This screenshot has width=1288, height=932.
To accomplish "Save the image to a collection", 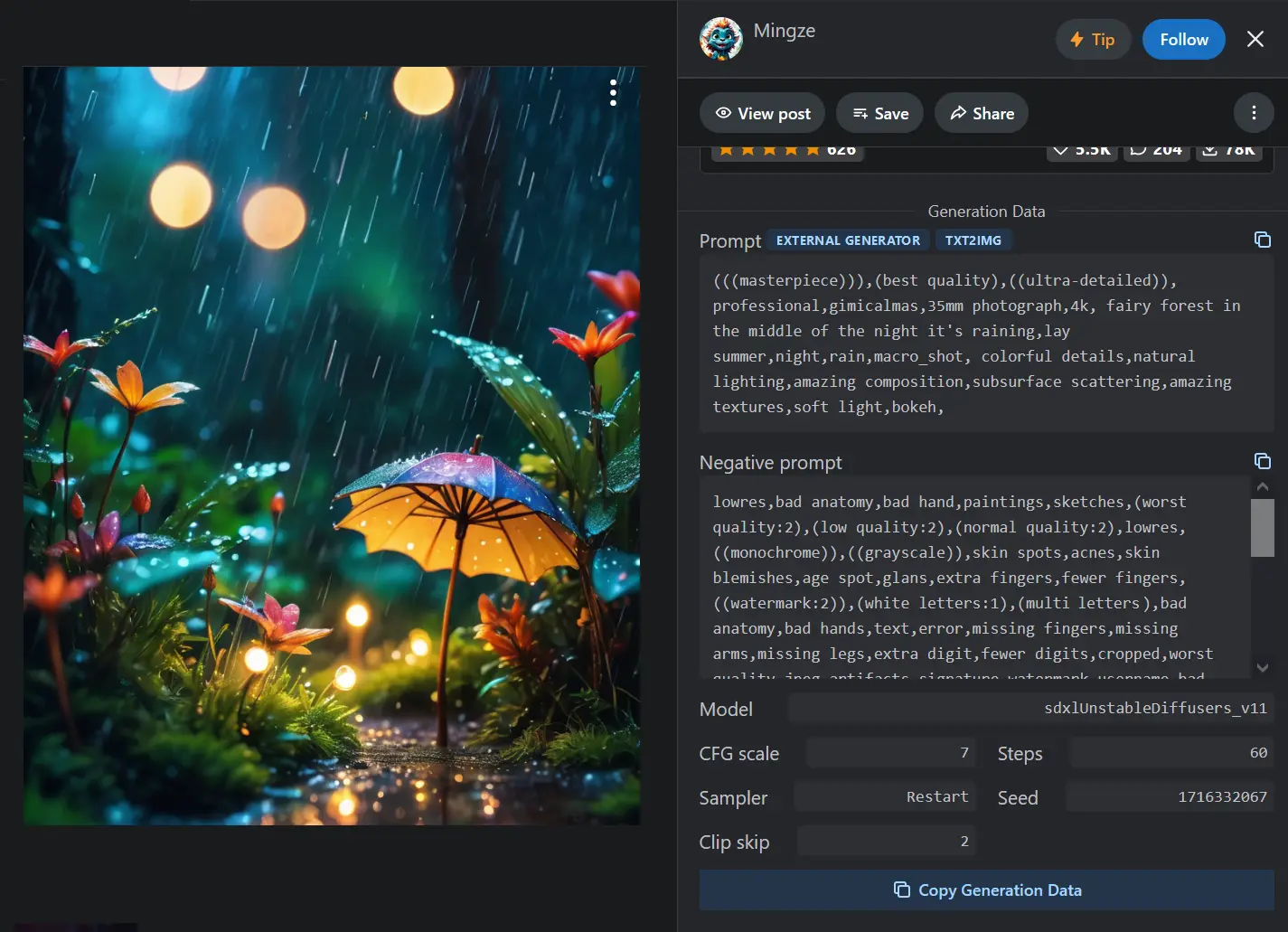I will (x=879, y=113).
